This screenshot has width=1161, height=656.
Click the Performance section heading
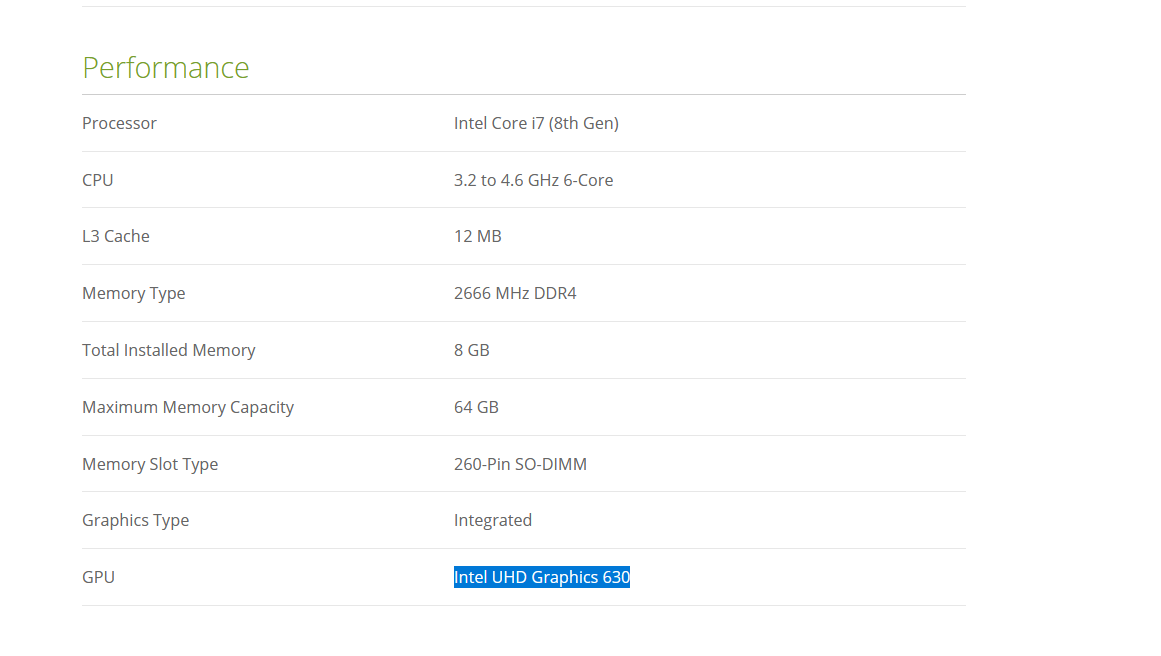click(166, 67)
